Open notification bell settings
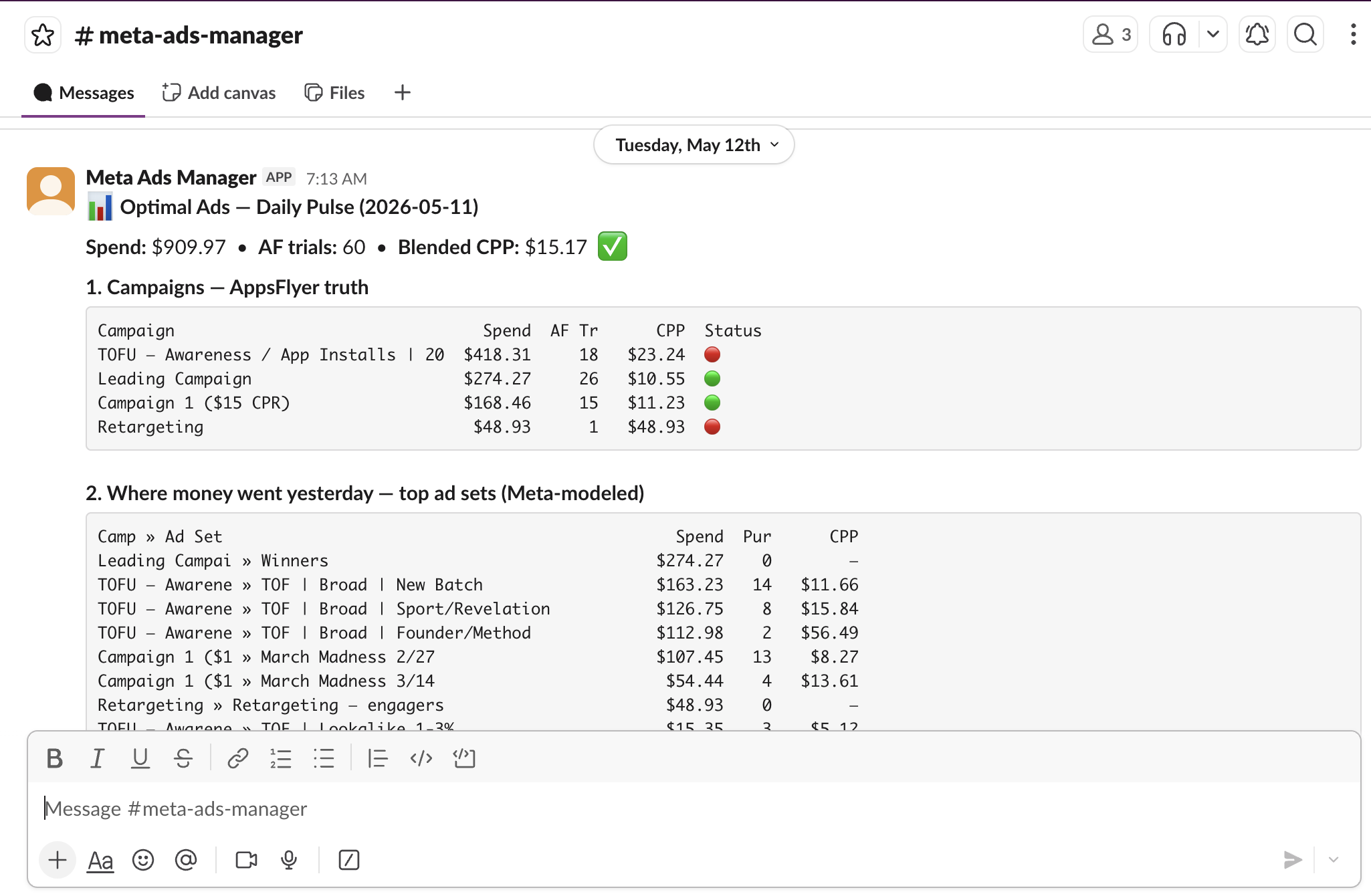Viewport: 1371px width, 896px height. (x=1257, y=34)
